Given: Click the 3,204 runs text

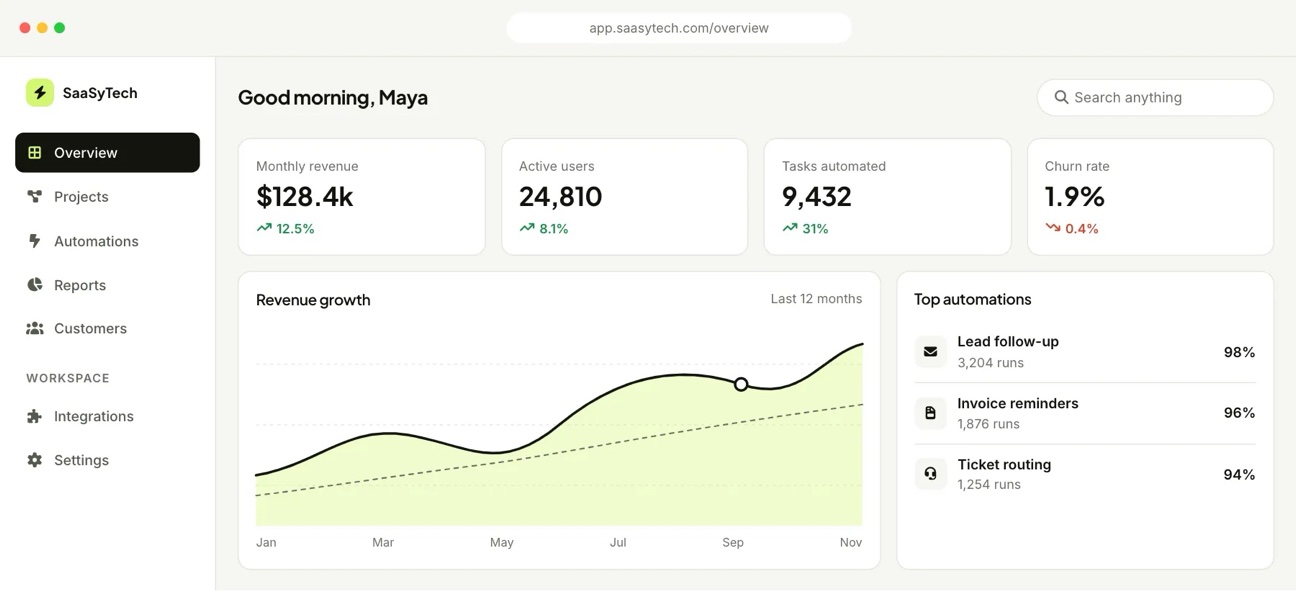Looking at the screenshot, I should 990,363.
